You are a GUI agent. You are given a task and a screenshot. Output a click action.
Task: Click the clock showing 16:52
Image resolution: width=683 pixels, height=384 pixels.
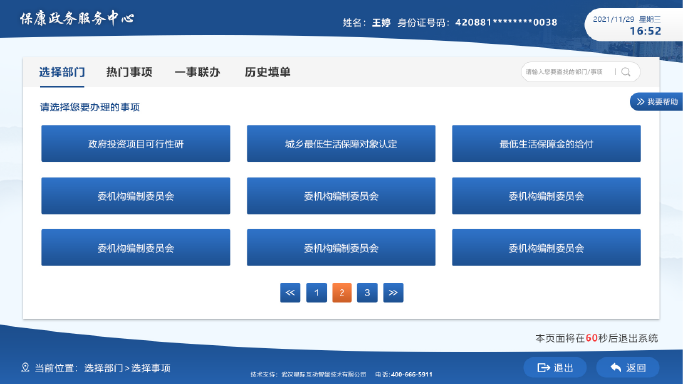coord(645,31)
